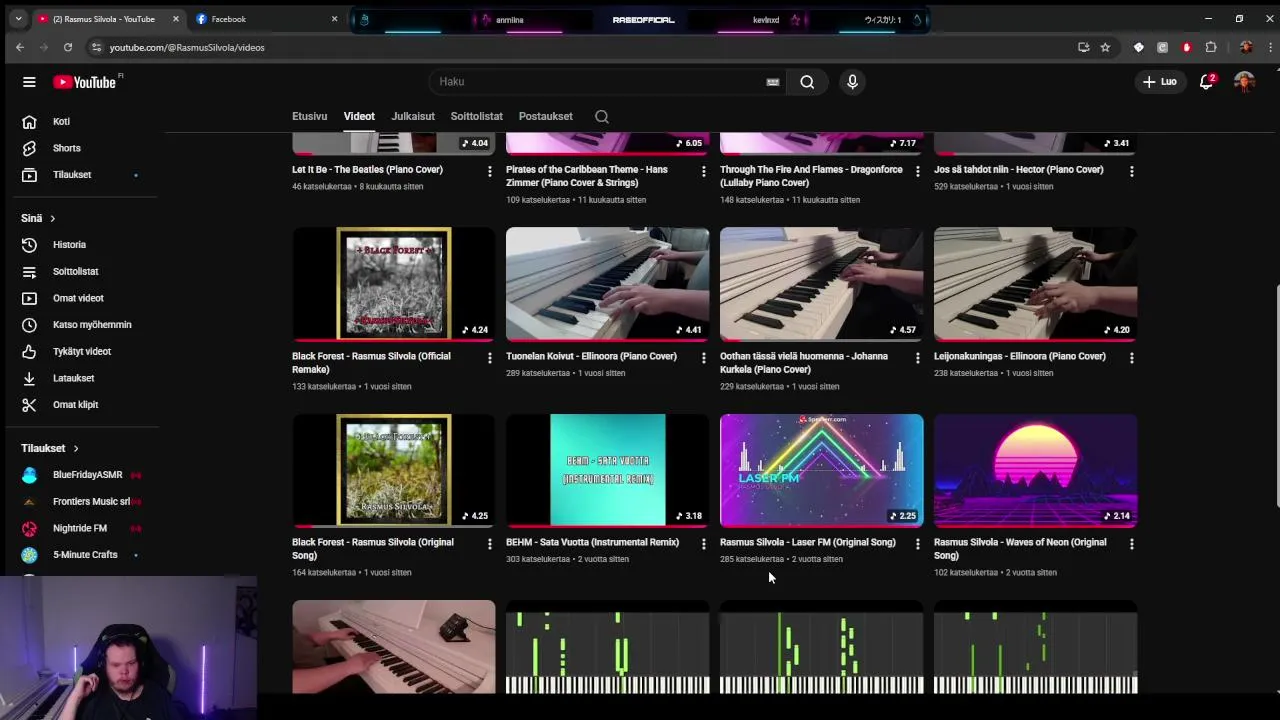Image resolution: width=1280 pixels, height=720 pixels.
Task: Open Tykätyt videot in the sidebar
Action: 80,352
